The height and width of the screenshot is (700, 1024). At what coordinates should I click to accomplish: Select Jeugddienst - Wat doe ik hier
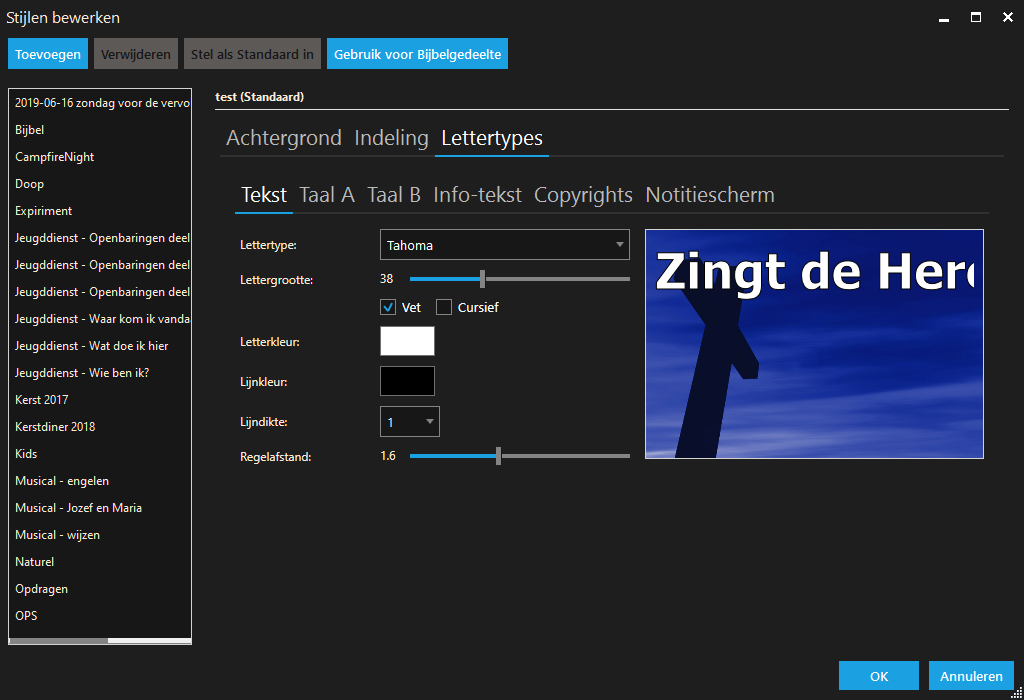click(x=100, y=345)
